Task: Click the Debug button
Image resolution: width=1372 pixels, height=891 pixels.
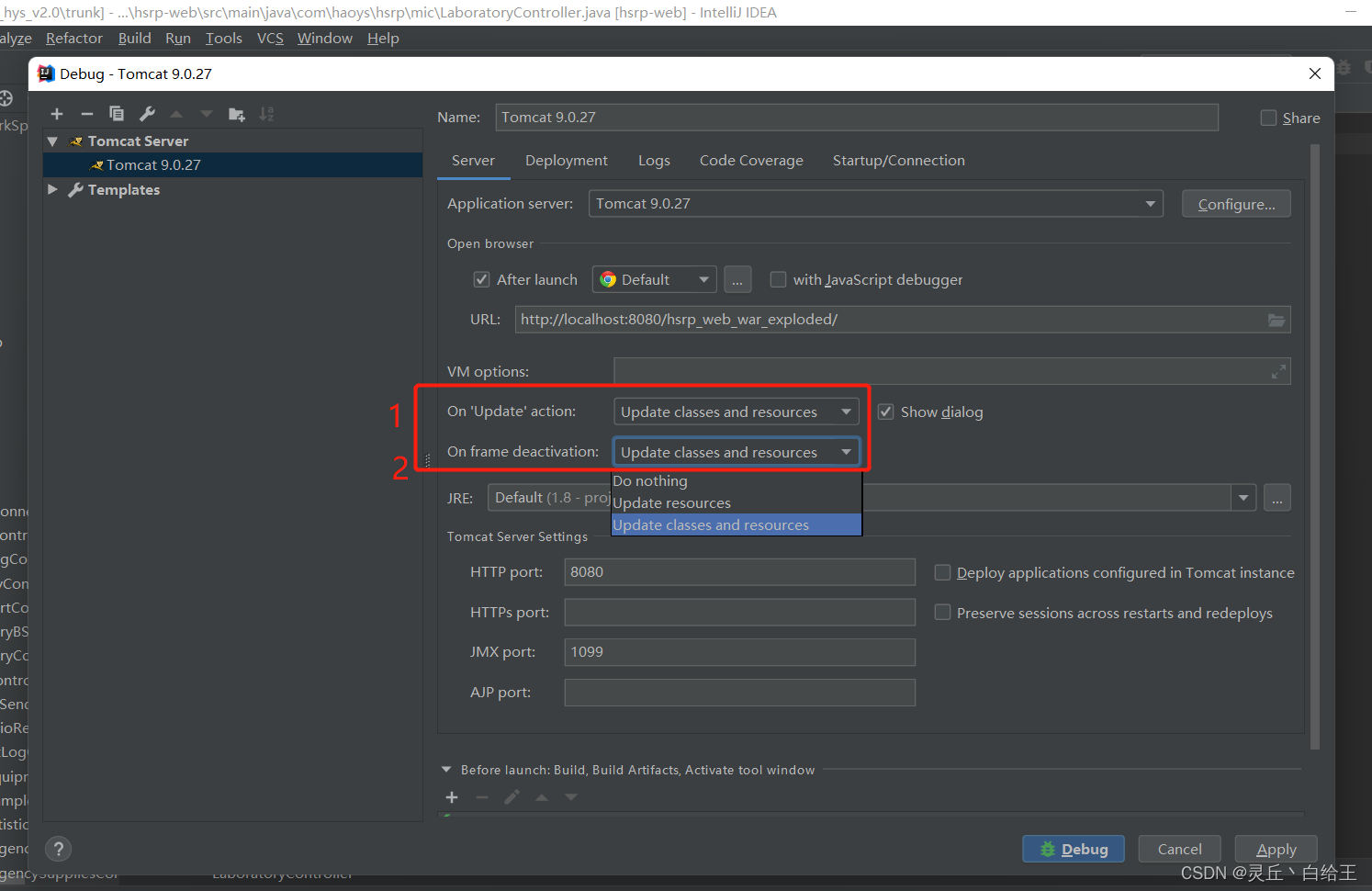Action: pos(1074,849)
